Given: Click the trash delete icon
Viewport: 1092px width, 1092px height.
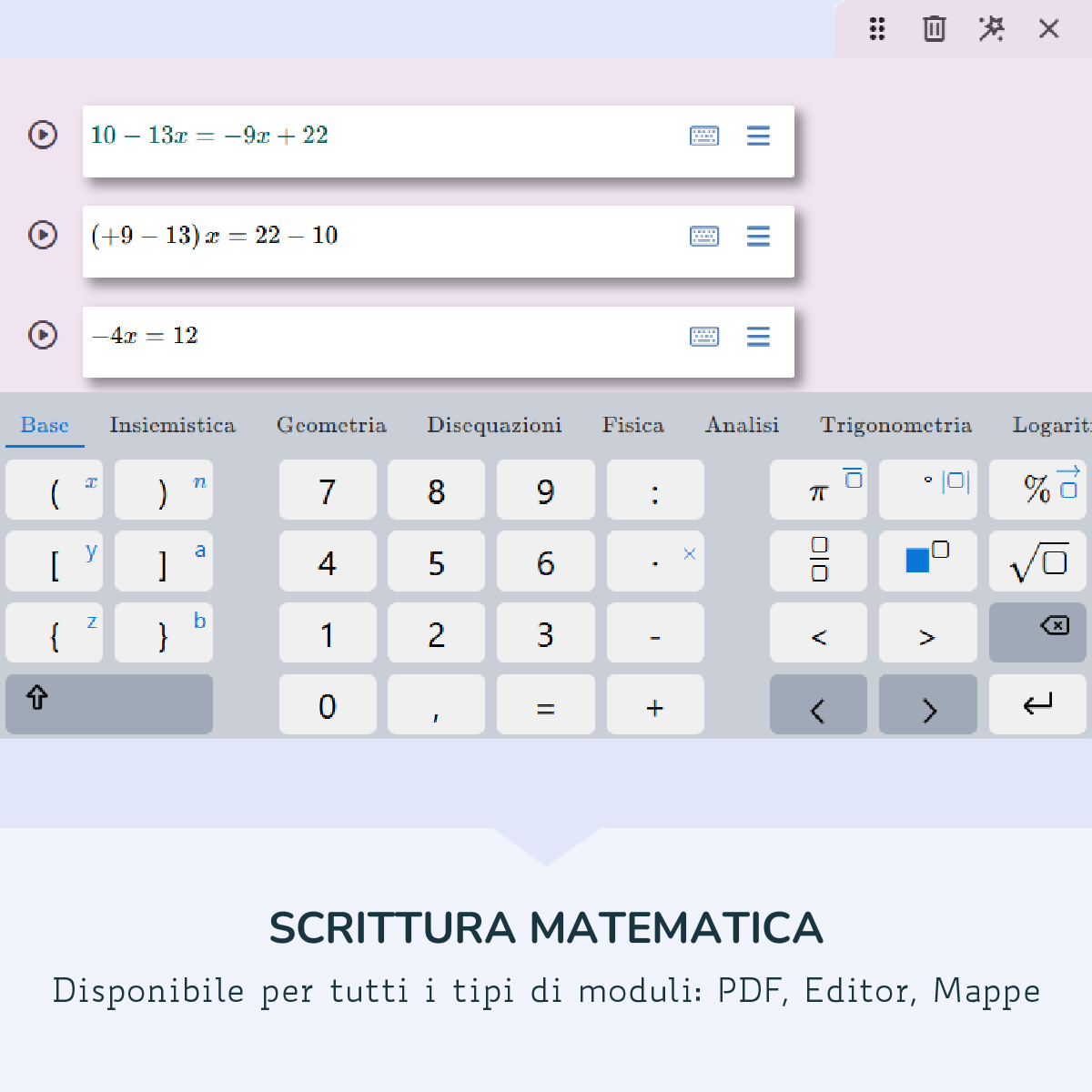Looking at the screenshot, I should [x=935, y=29].
